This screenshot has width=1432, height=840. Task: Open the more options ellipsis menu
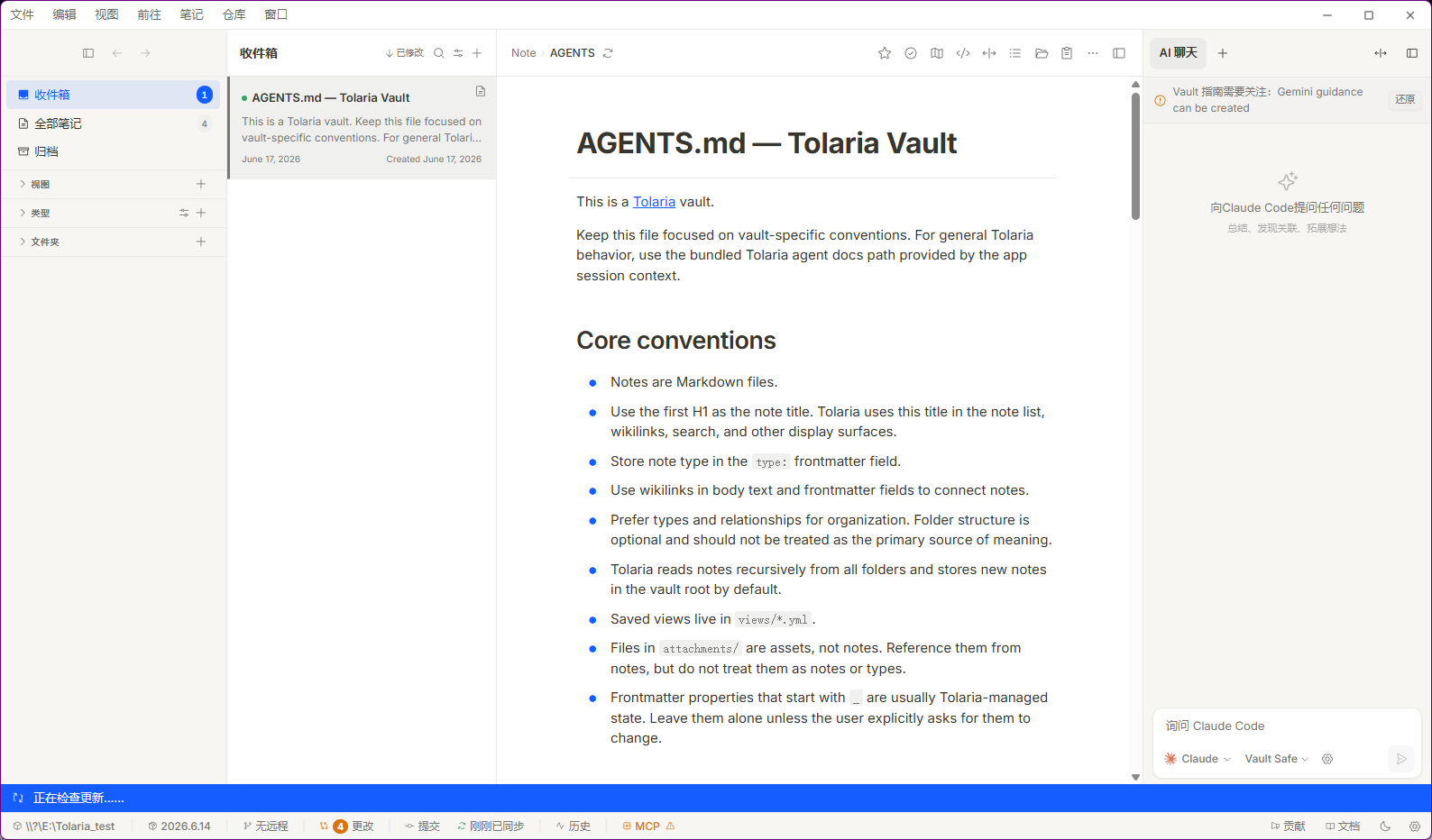click(1093, 53)
